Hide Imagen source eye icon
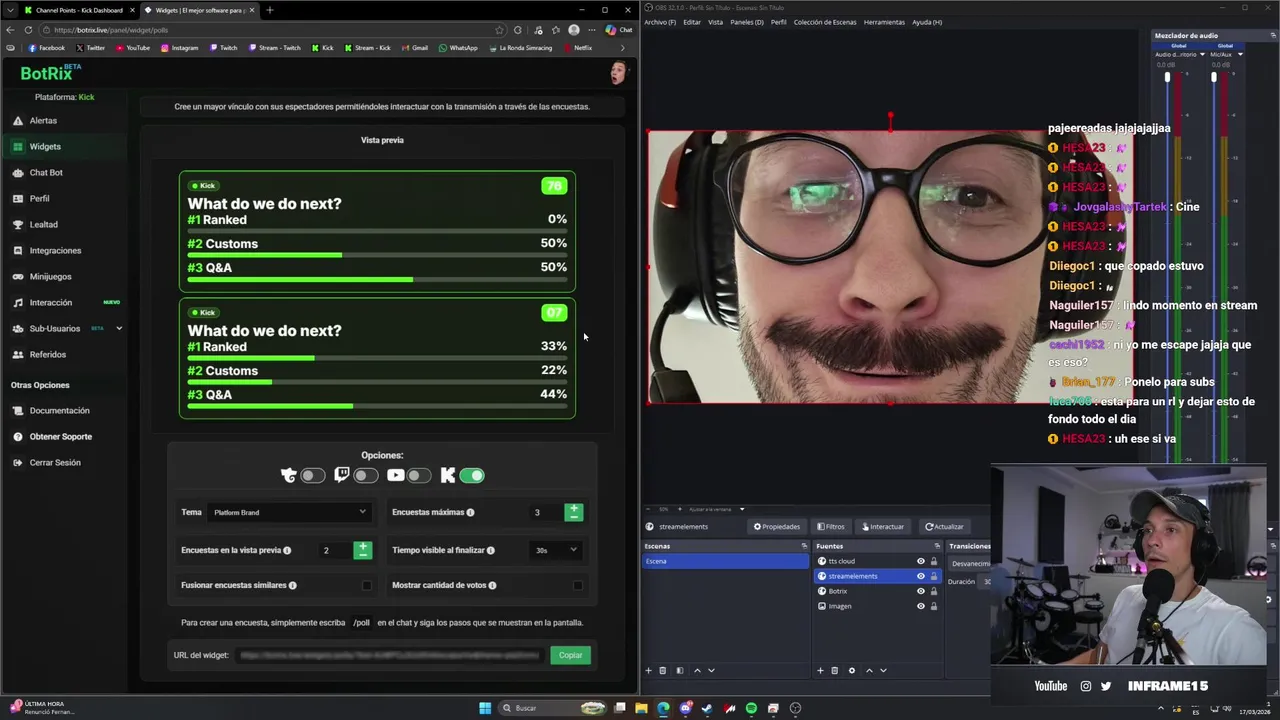Screen dimensions: 1280x720 [921, 606]
